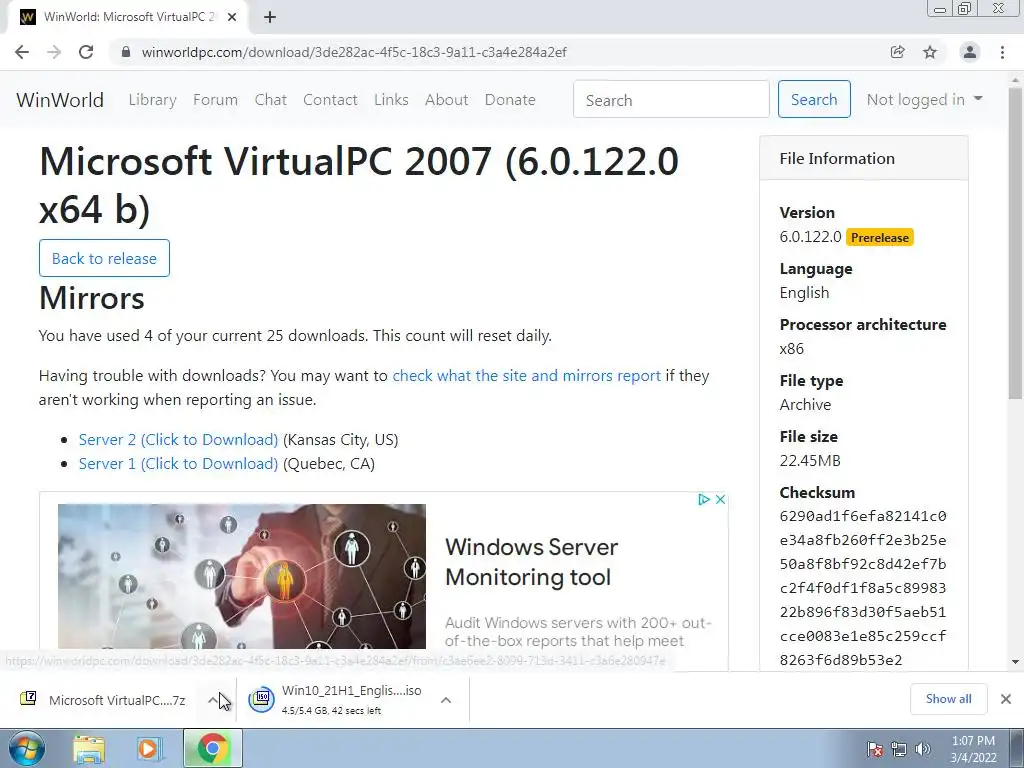Screen dimensions: 1024x768
Task: Click the ISO file progress icon
Action: pyautogui.click(x=261, y=699)
